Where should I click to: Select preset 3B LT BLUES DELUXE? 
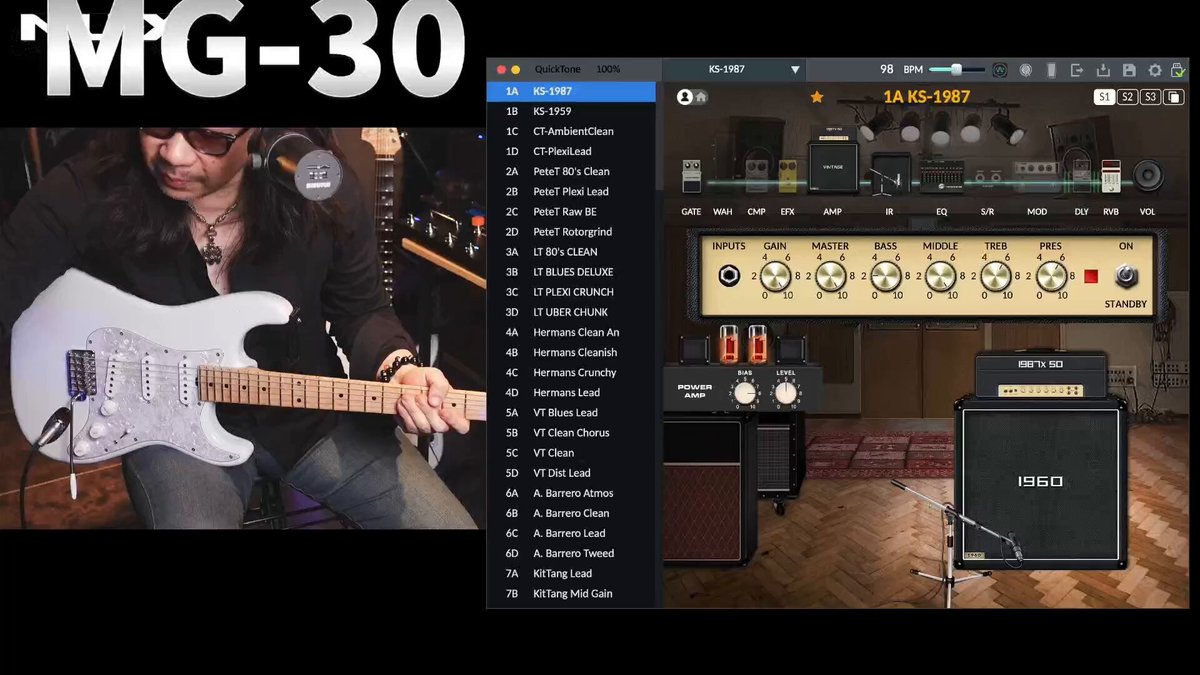571,272
